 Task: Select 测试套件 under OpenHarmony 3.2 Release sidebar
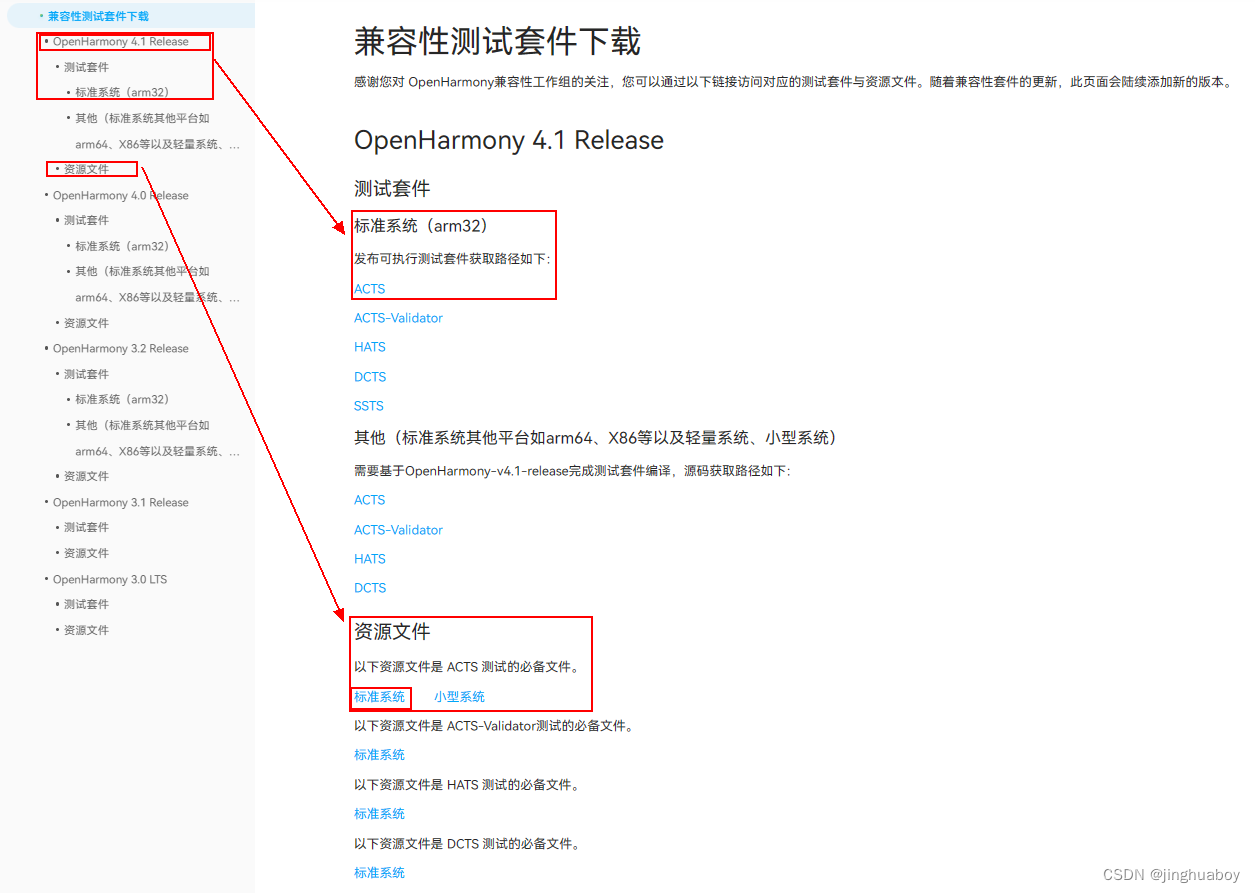point(86,374)
